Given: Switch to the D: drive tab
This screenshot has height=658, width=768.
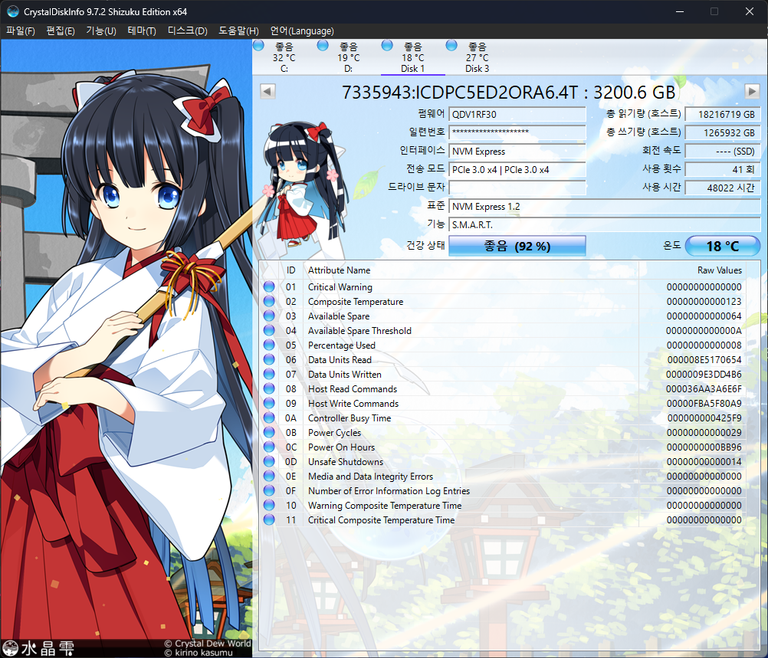Looking at the screenshot, I should [x=348, y=57].
